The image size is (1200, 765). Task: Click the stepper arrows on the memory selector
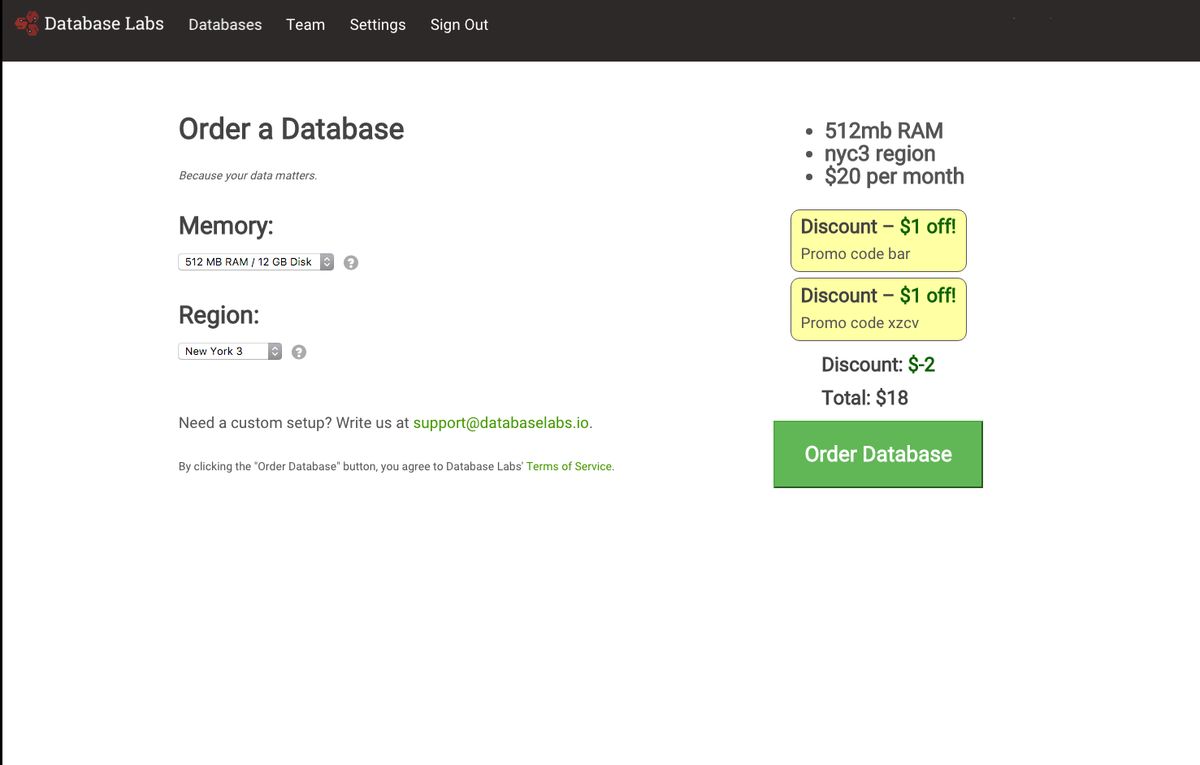327,261
